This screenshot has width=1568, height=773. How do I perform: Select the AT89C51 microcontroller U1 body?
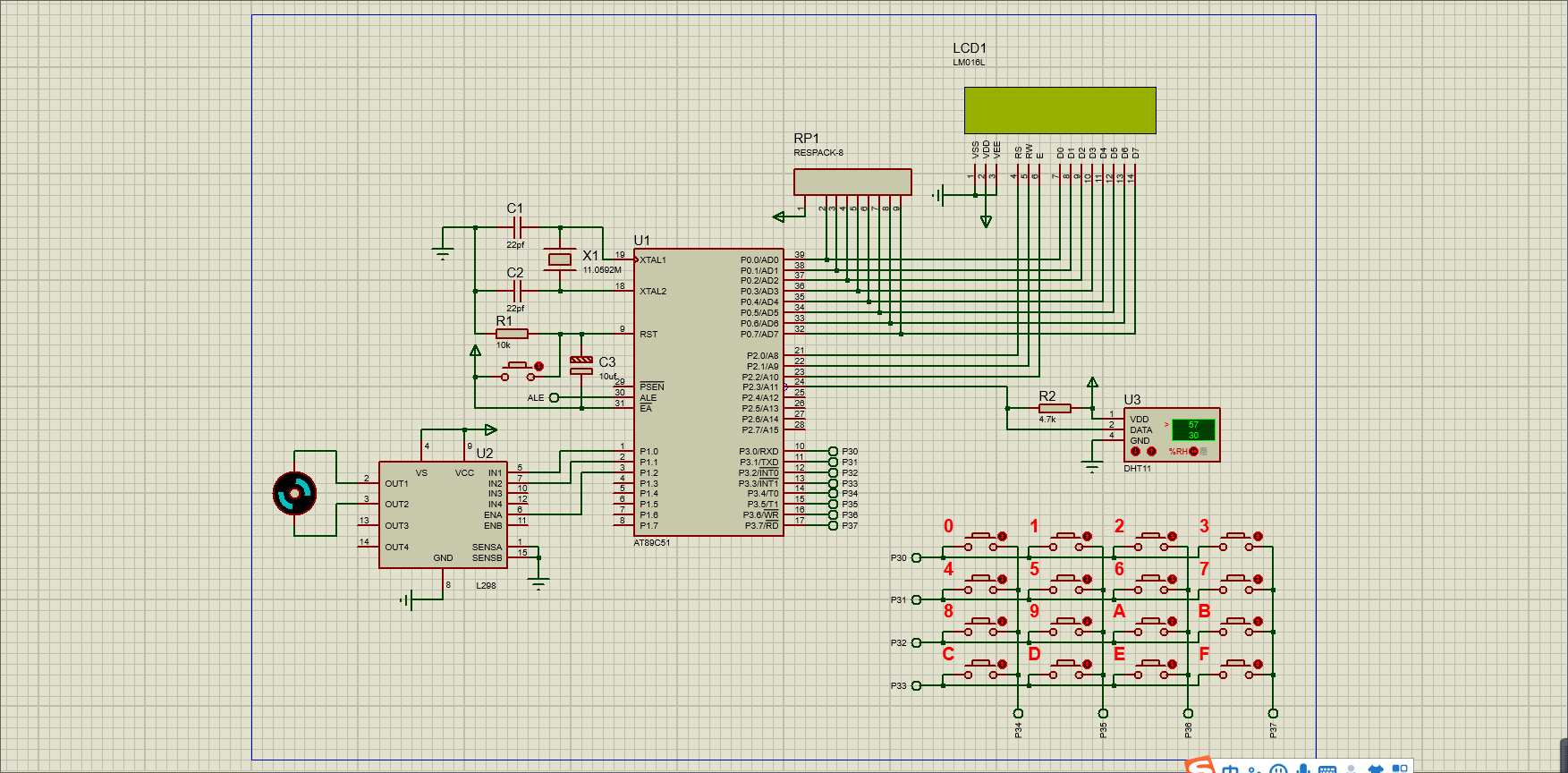[x=708, y=392]
